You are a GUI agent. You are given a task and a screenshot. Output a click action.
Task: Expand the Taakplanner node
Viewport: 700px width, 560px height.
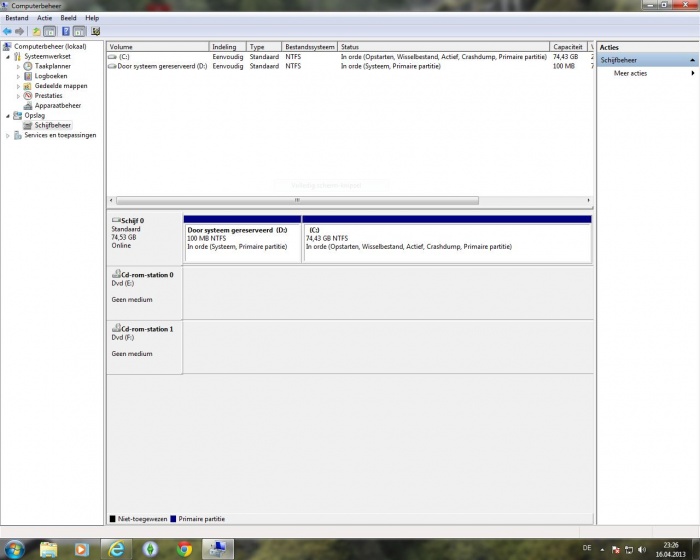[x=18, y=67]
